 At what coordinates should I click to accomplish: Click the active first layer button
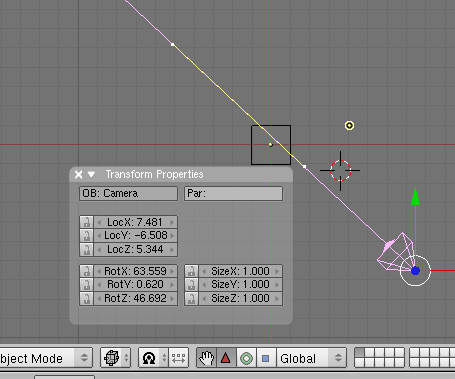tap(359, 353)
